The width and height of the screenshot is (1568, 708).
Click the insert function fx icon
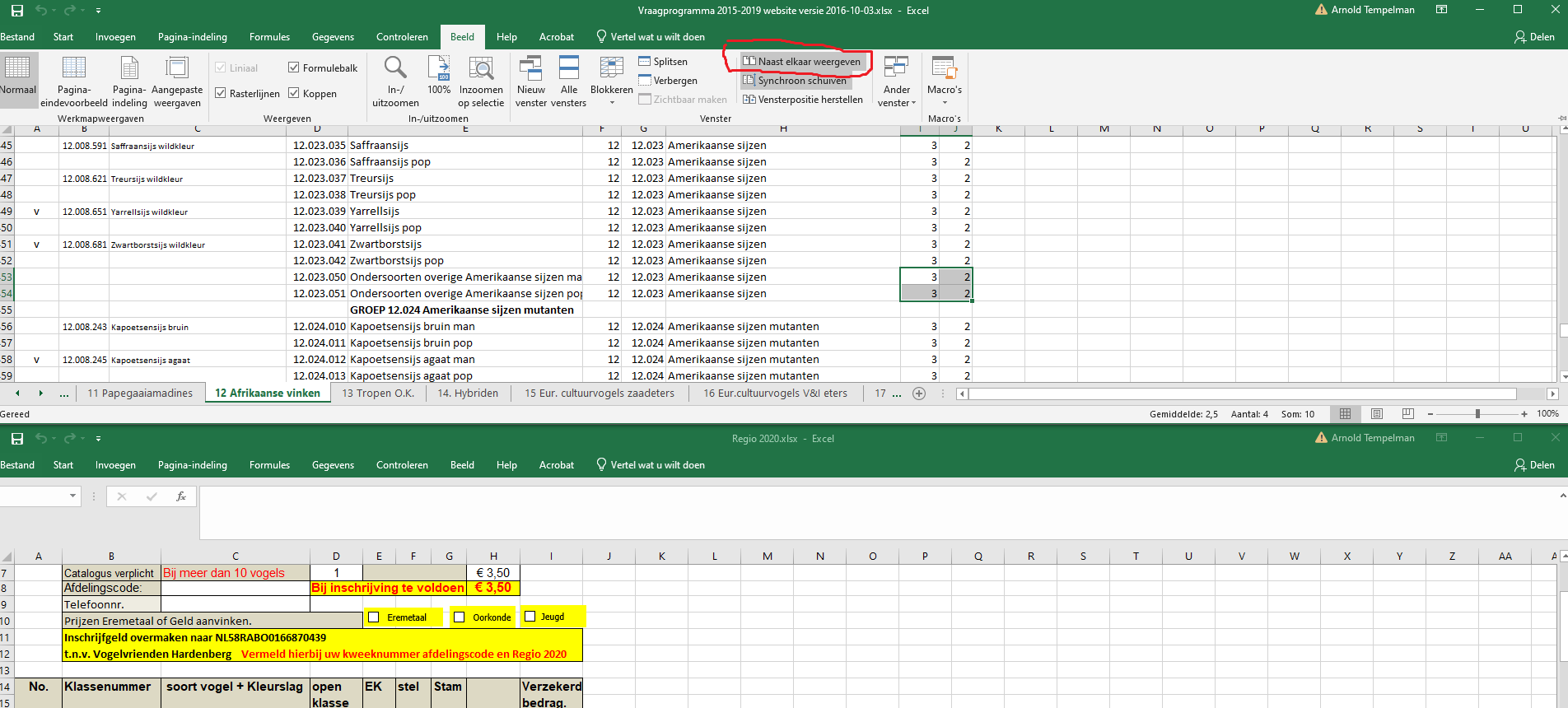pos(181,496)
